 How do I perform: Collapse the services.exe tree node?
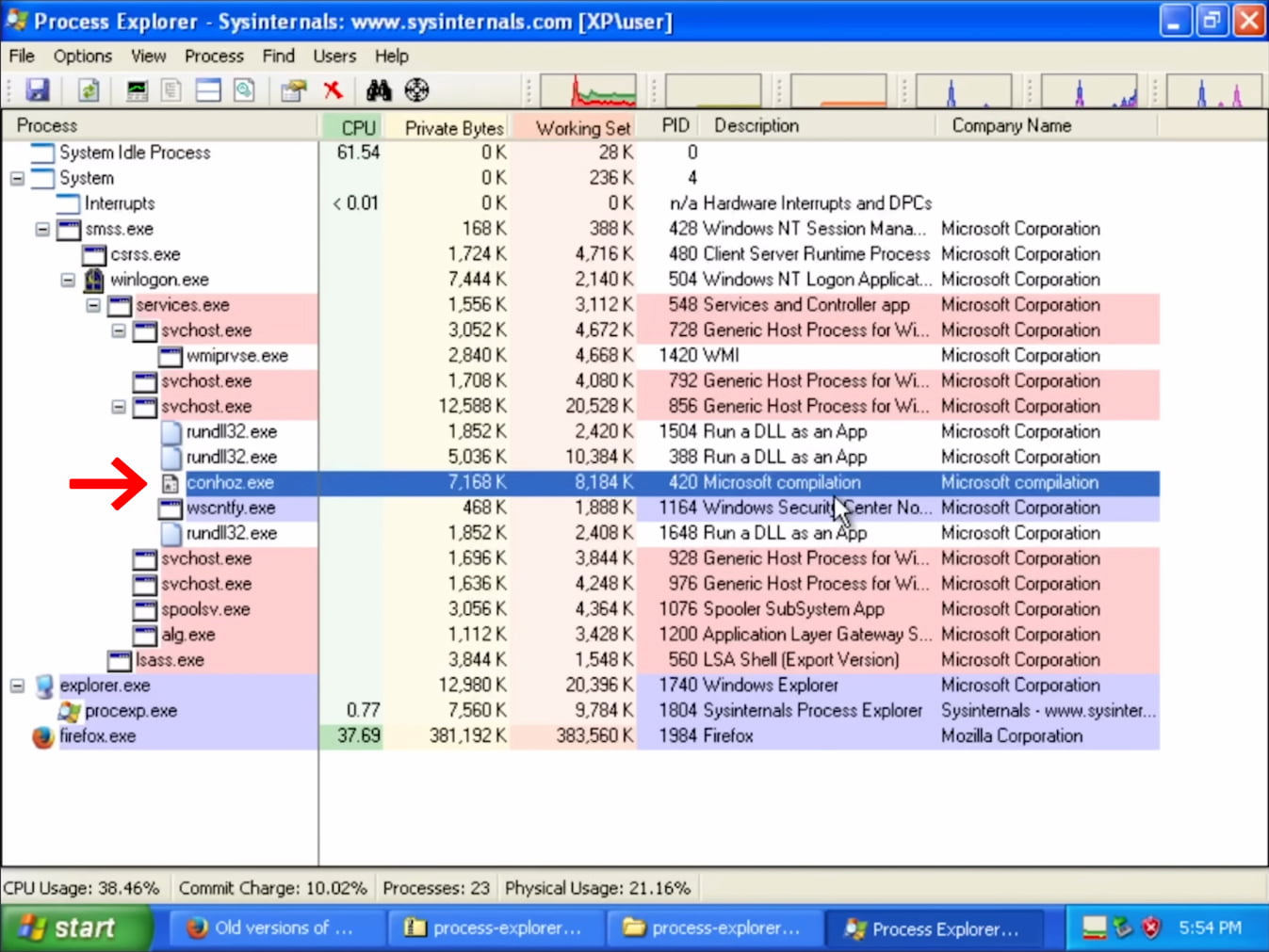[93, 305]
